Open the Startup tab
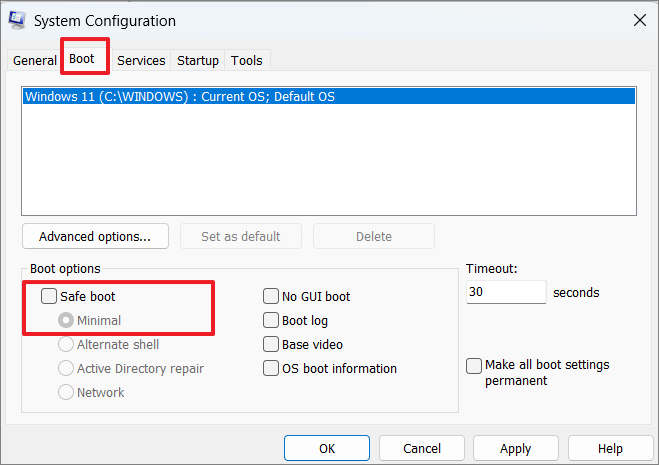Screen dimensions: 659x465 click(198, 61)
